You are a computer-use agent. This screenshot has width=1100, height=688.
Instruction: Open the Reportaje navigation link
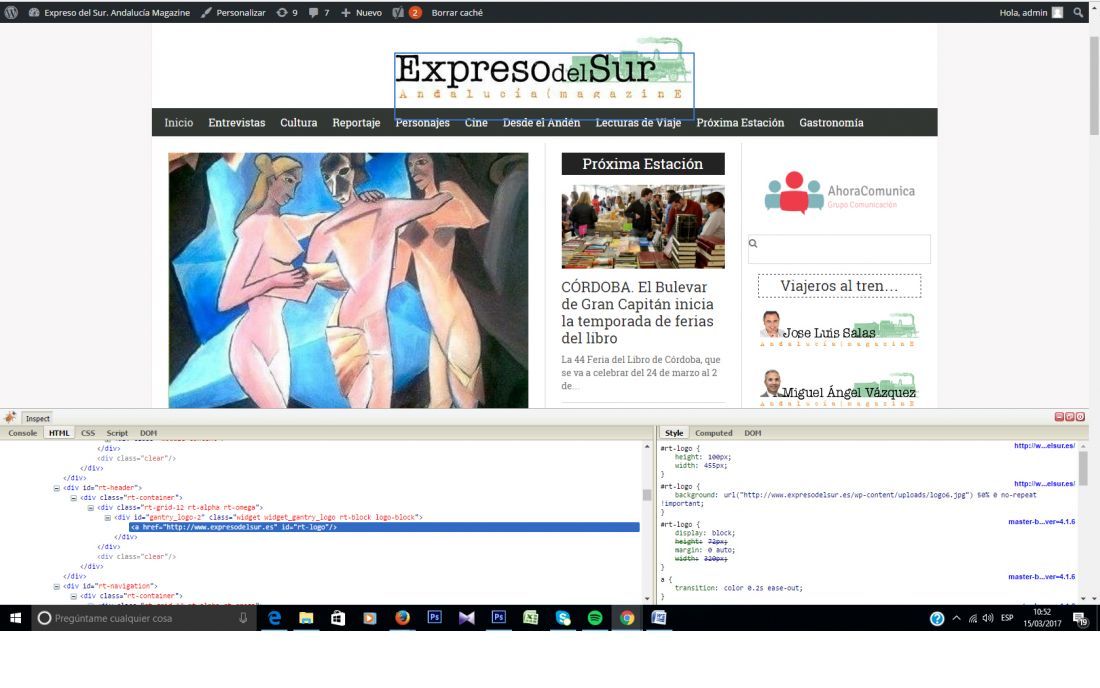click(356, 123)
